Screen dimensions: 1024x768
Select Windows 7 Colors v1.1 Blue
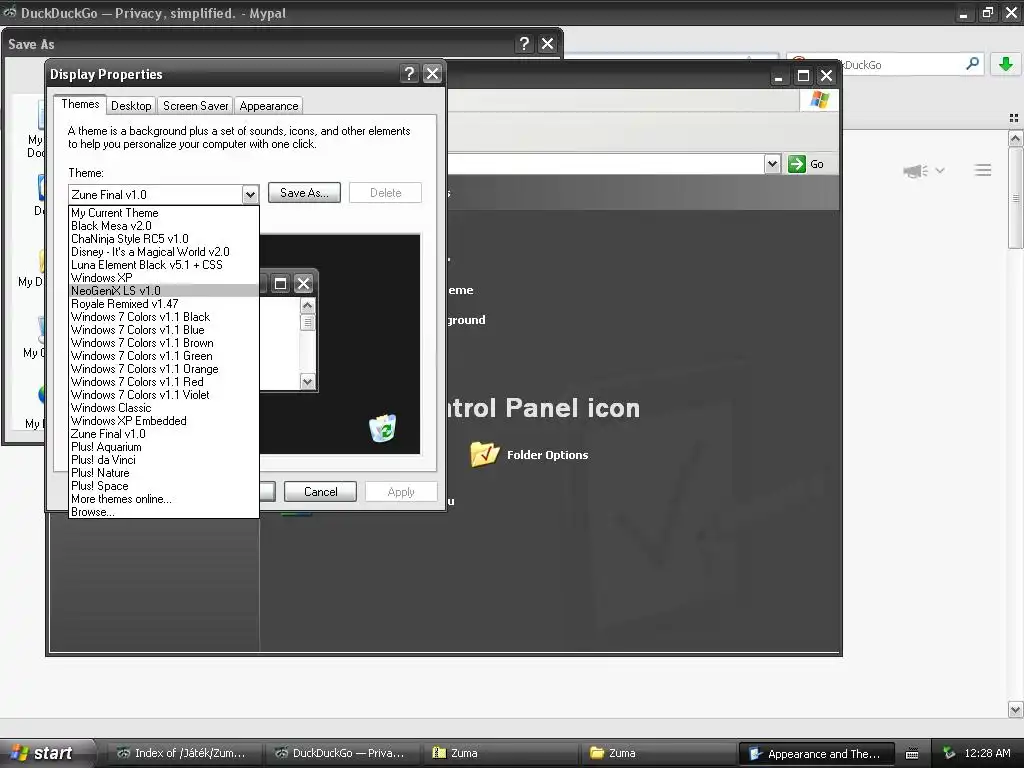[x=163, y=330]
